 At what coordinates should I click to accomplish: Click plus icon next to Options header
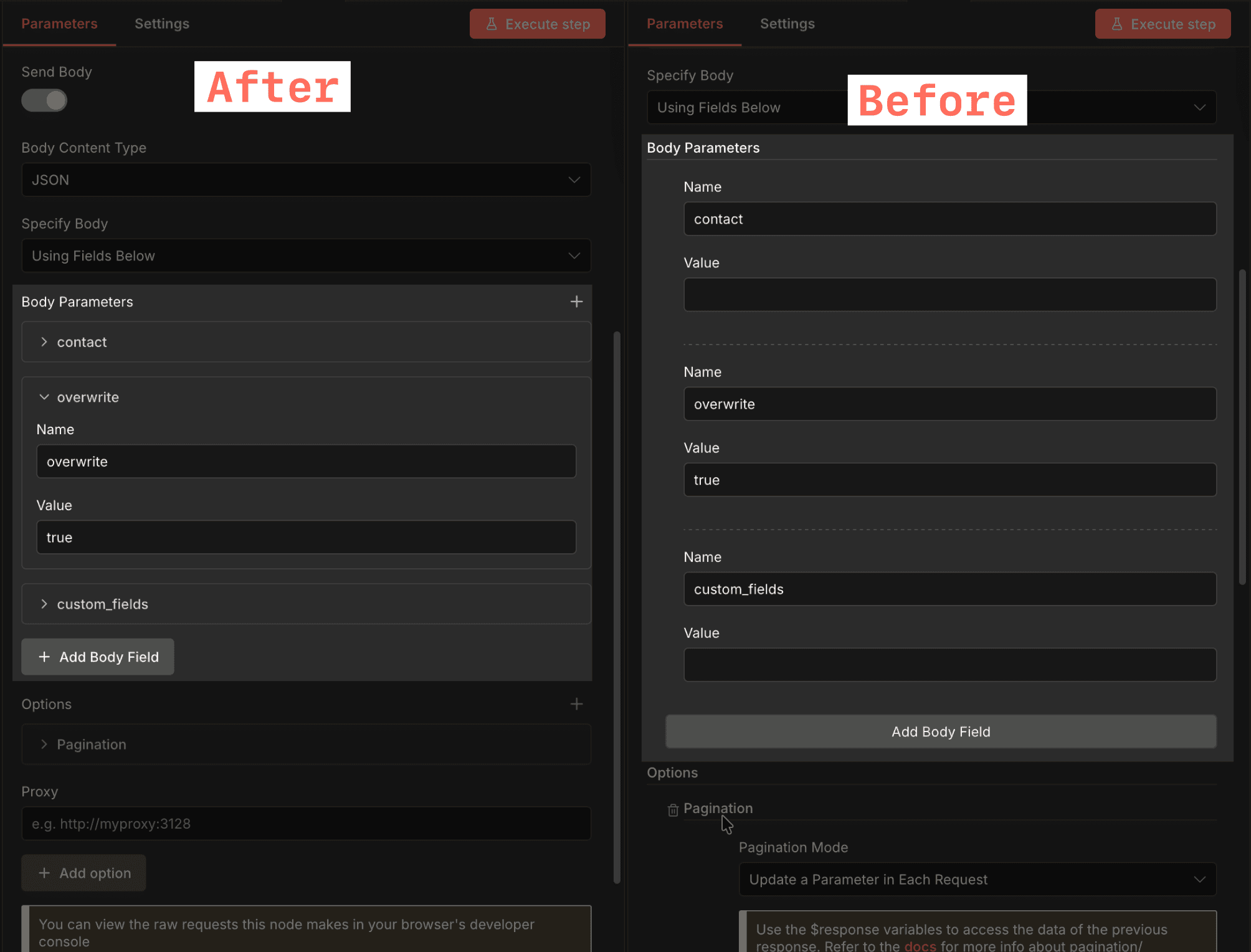576,704
